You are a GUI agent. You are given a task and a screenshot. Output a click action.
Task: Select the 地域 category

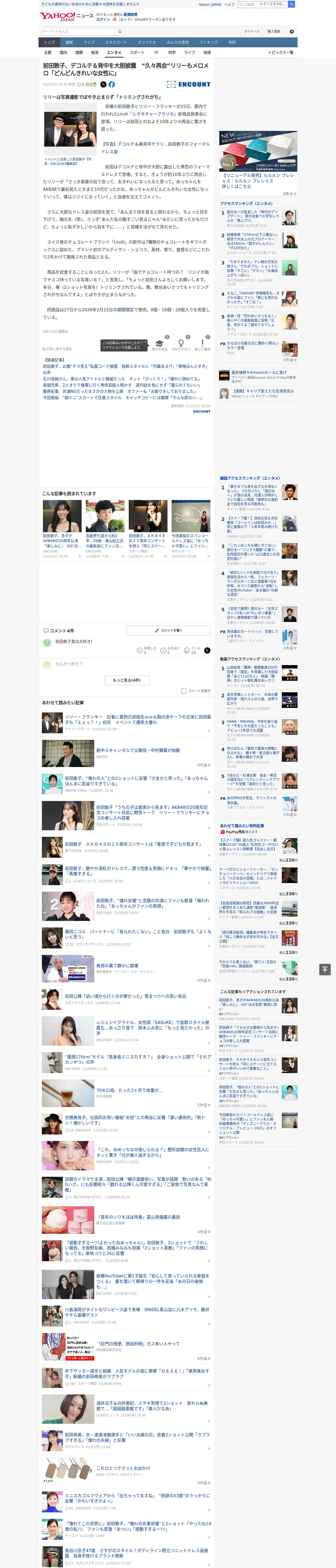[207, 52]
